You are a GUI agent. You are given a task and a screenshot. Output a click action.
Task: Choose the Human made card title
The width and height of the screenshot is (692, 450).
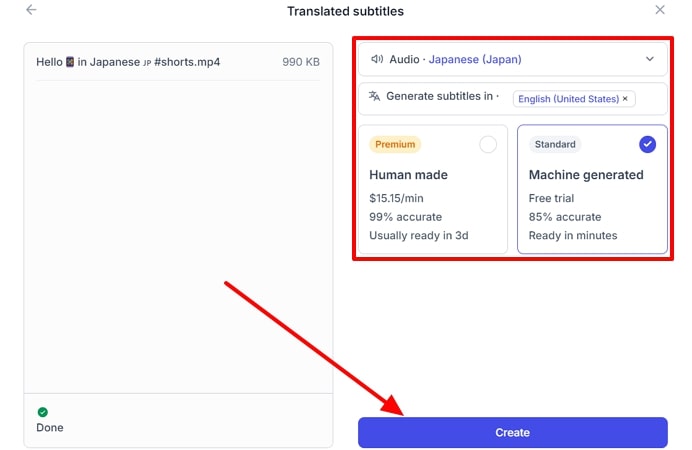pyautogui.click(x=408, y=175)
